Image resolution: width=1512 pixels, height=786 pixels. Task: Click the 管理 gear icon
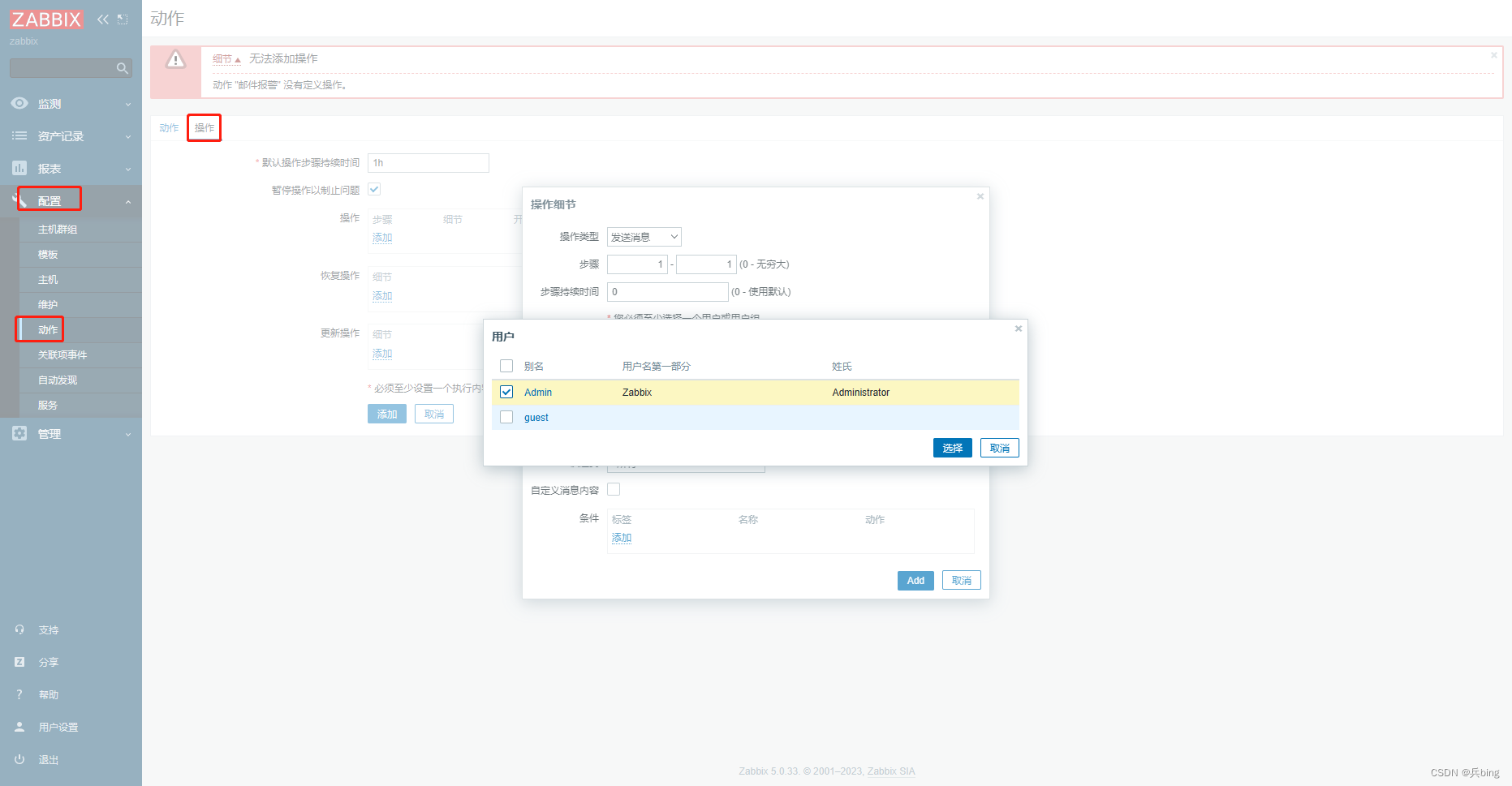pyautogui.click(x=19, y=433)
